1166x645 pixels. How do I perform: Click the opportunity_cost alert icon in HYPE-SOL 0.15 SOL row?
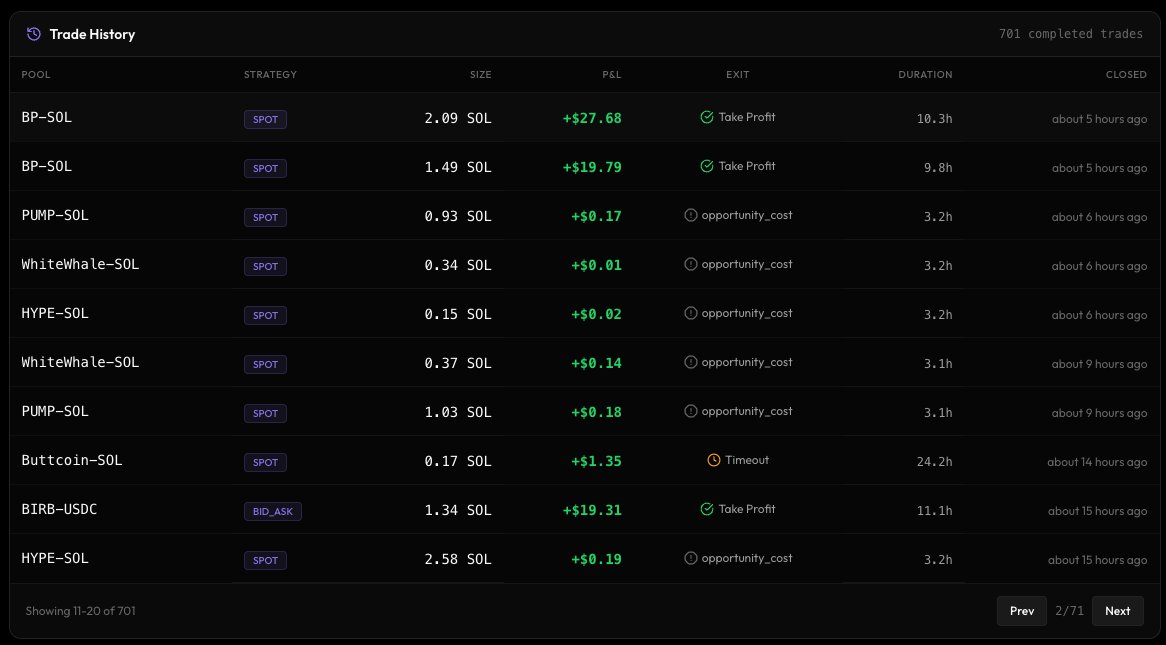coord(691,314)
